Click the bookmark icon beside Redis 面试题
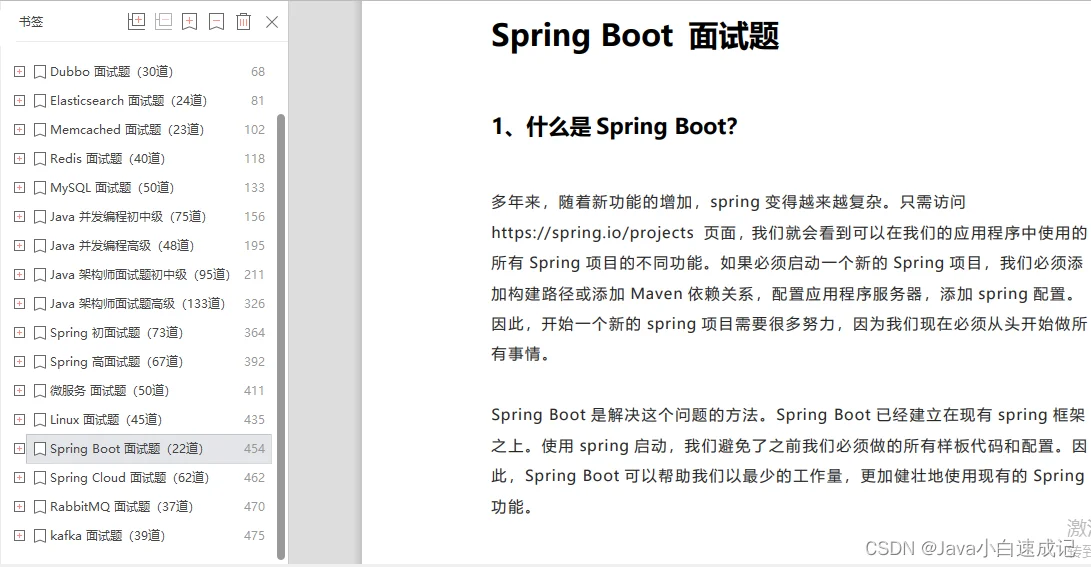1091x567 pixels. click(40, 159)
